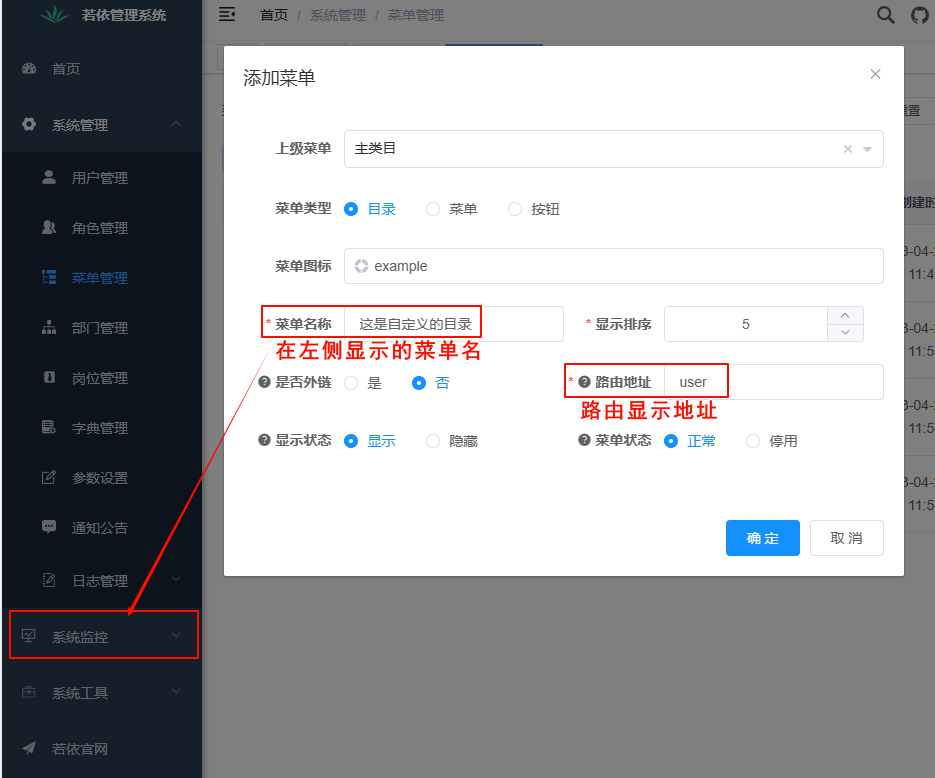Click the 系统管理 gear icon
This screenshot has height=778, width=935.
pyautogui.click(x=29, y=124)
